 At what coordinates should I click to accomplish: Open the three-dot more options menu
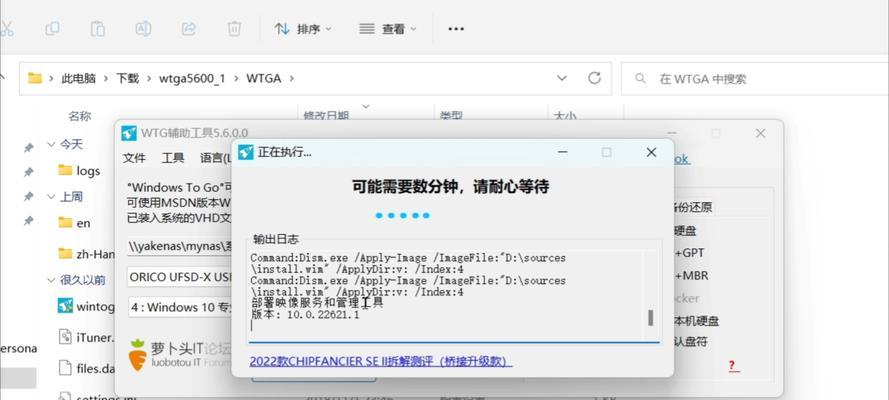coord(456,29)
